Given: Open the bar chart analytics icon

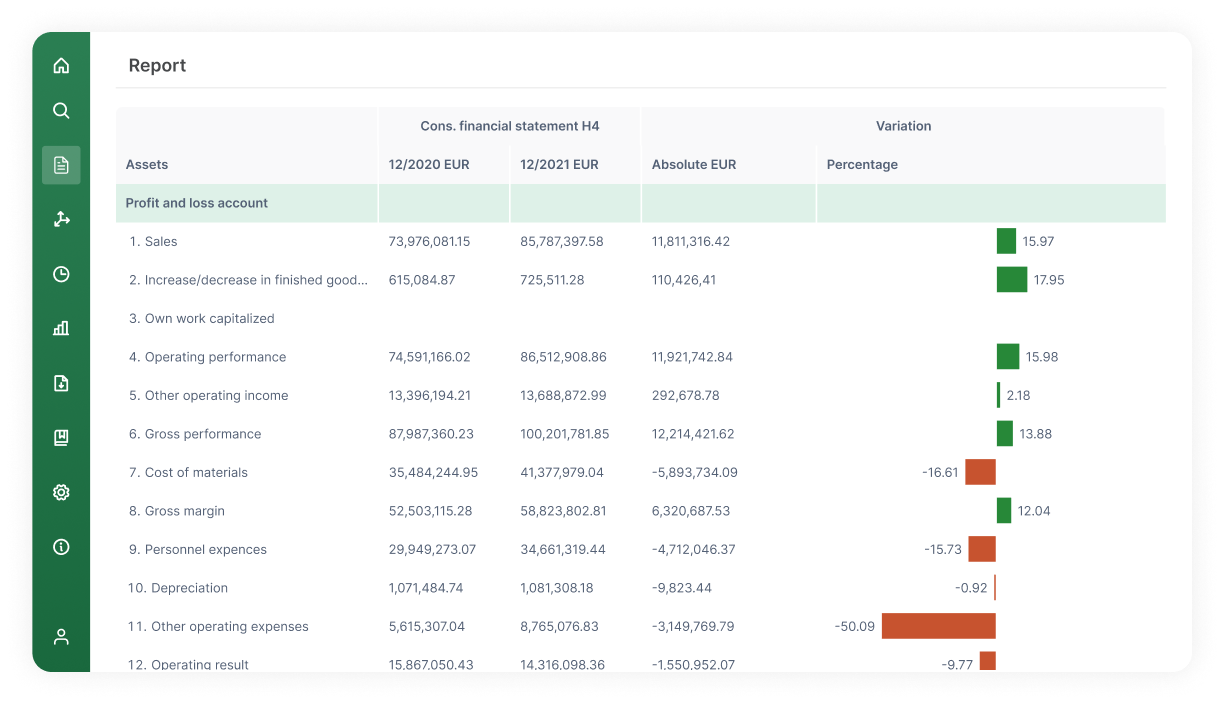Looking at the screenshot, I should (61, 328).
